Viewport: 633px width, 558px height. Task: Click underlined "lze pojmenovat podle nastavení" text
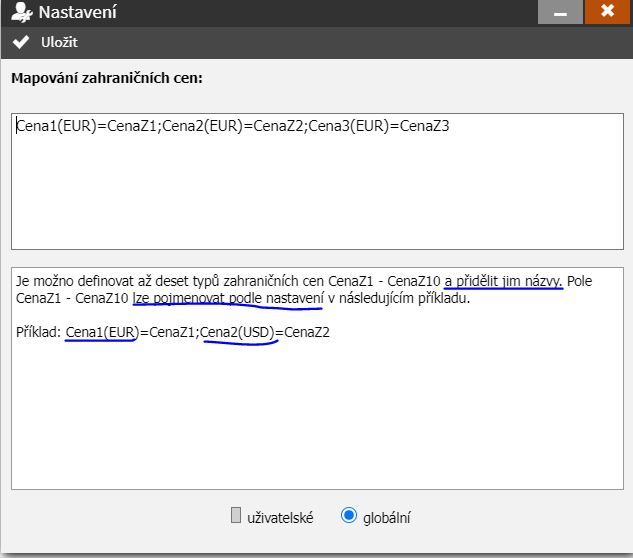click(227, 298)
